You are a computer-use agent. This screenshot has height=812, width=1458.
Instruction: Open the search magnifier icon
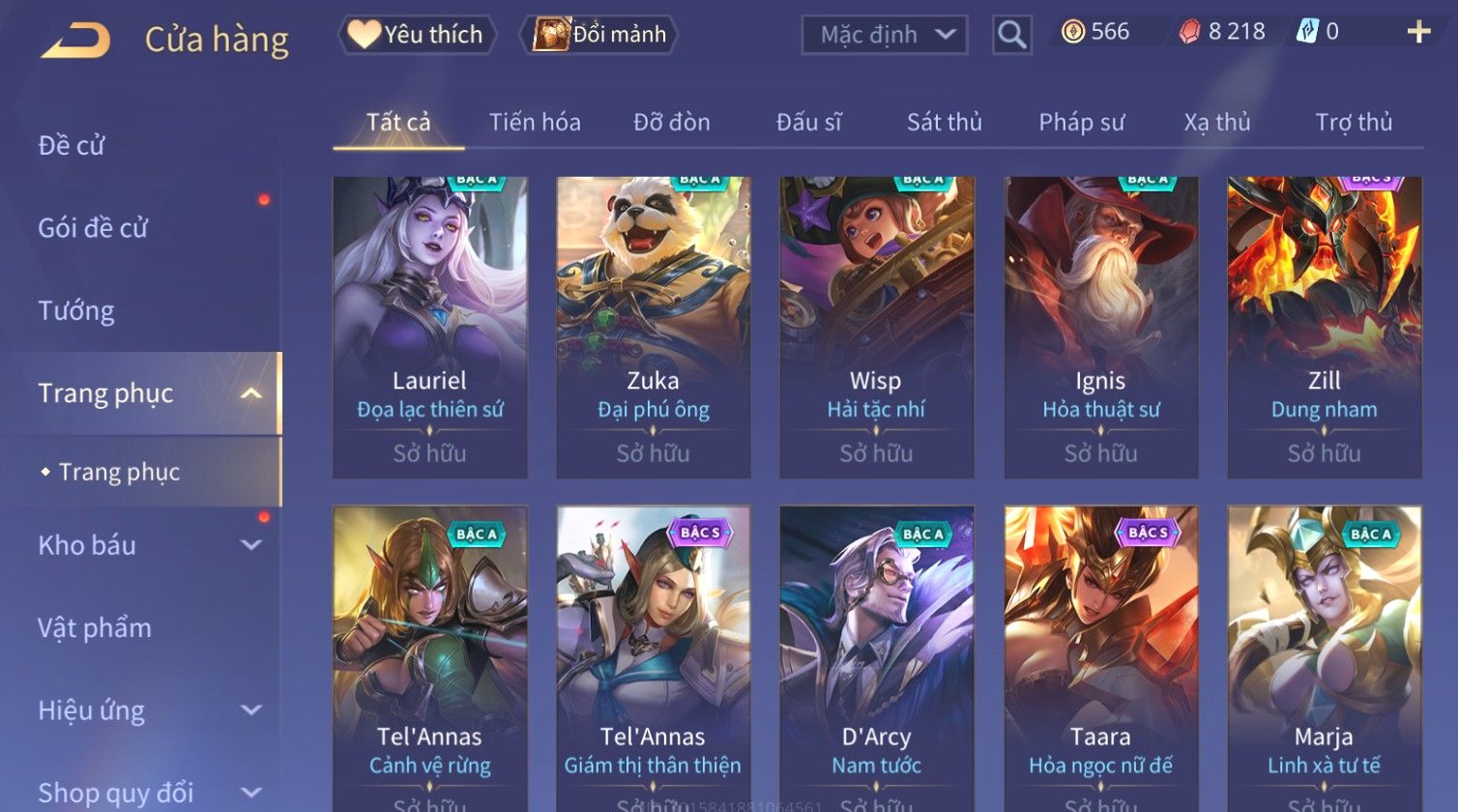tap(1012, 35)
